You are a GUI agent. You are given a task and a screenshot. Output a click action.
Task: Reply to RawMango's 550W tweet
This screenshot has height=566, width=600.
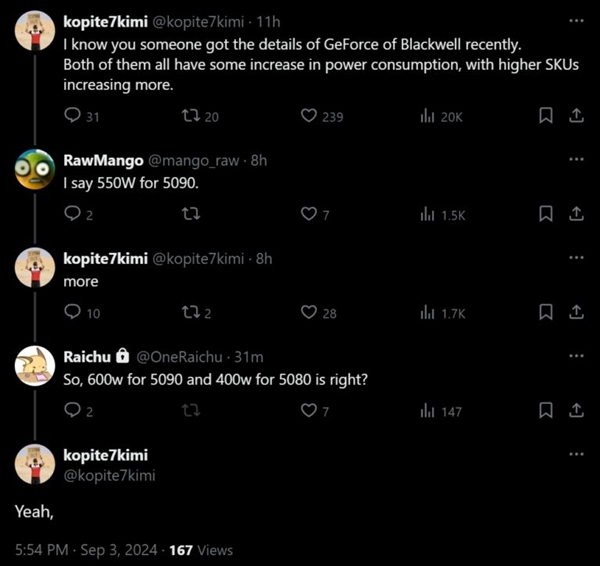click(x=72, y=213)
